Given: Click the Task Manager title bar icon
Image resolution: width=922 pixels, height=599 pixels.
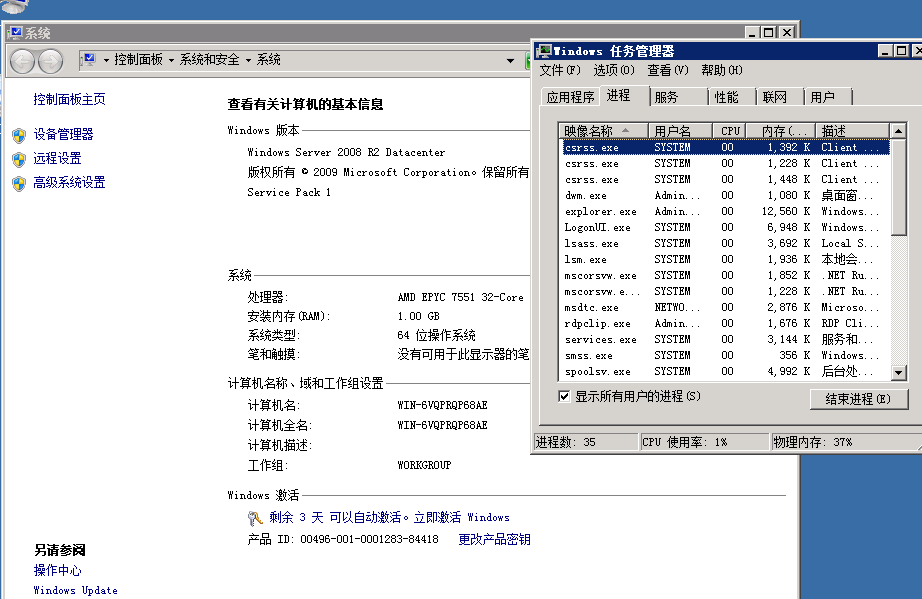Looking at the screenshot, I should pos(543,51).
